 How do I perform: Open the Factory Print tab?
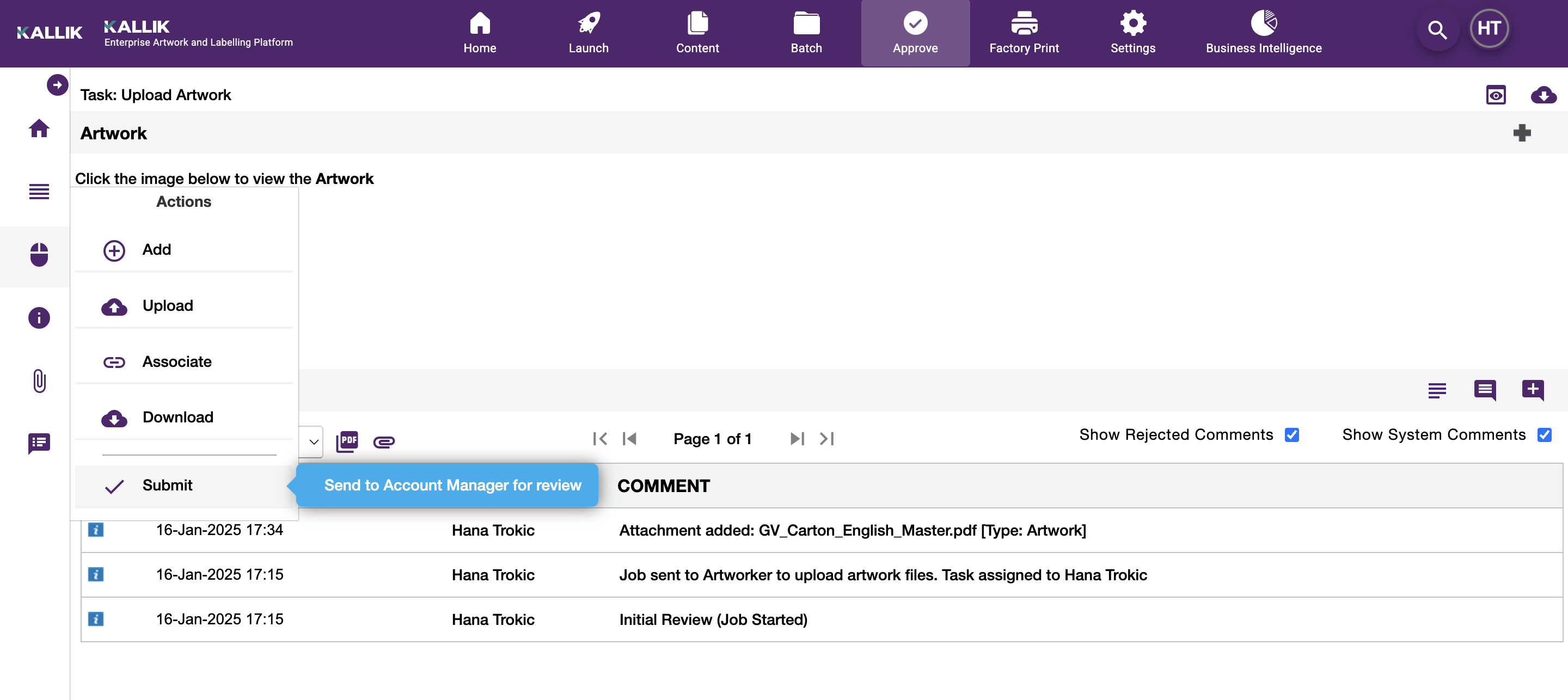(x=1023, y=33)
